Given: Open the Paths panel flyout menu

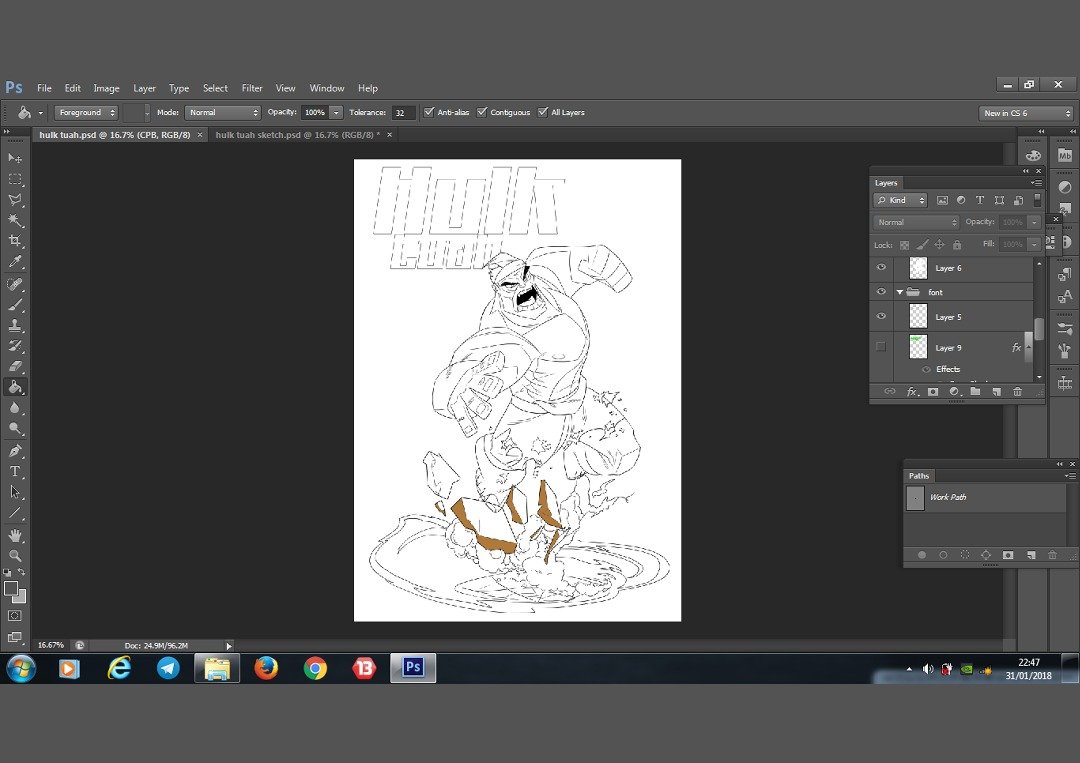Looking at the screenshot, I should (x=1070, y=476).
